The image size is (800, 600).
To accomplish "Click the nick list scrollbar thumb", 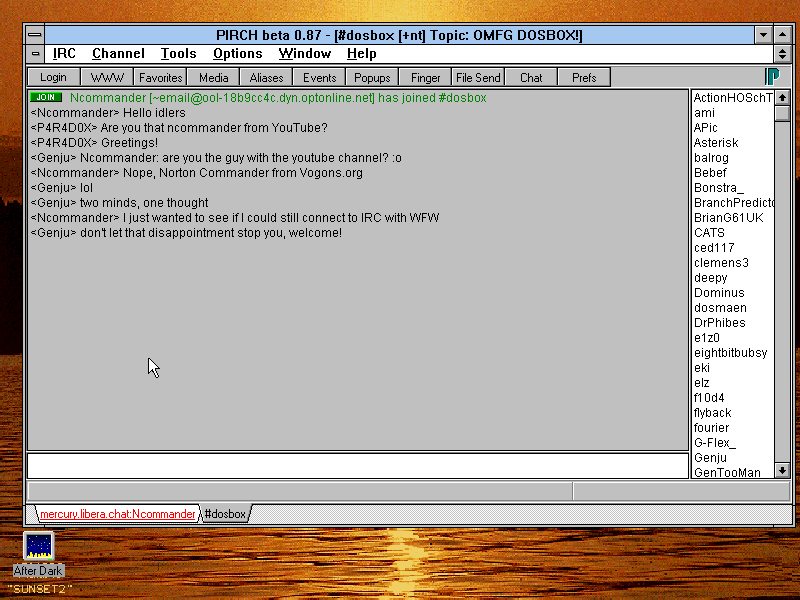I will click(x=782, y=113).
